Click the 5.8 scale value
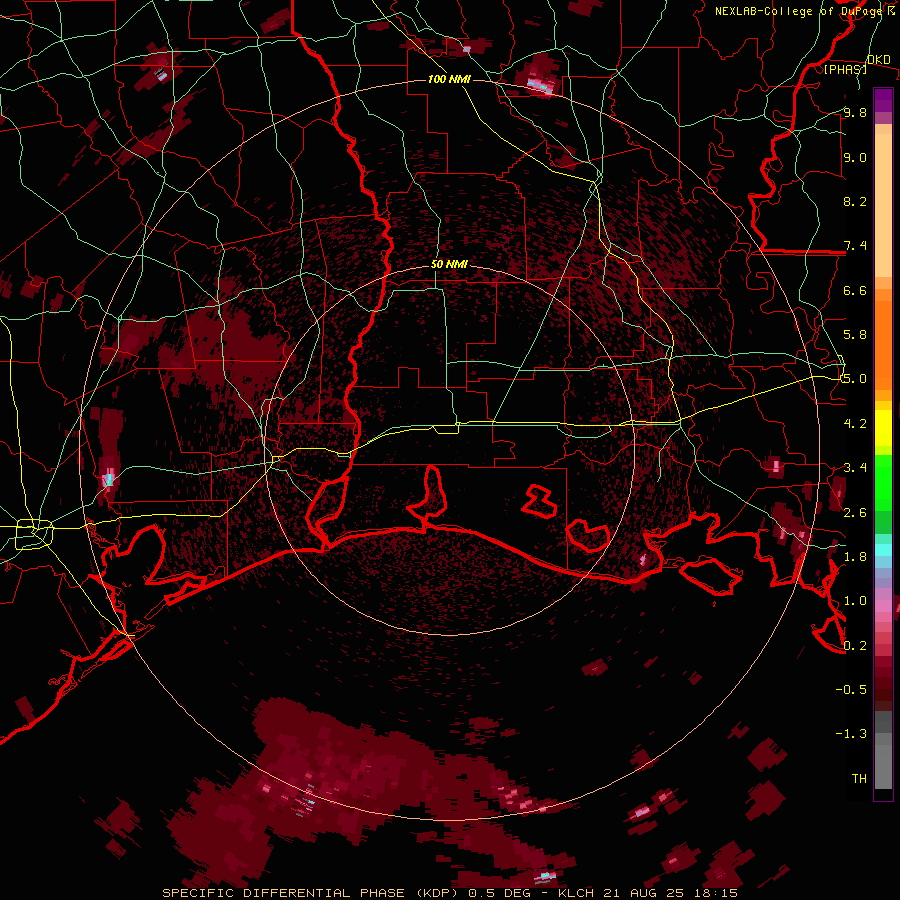The height and width of the screenshot is (900, 900). click(855, 335)
